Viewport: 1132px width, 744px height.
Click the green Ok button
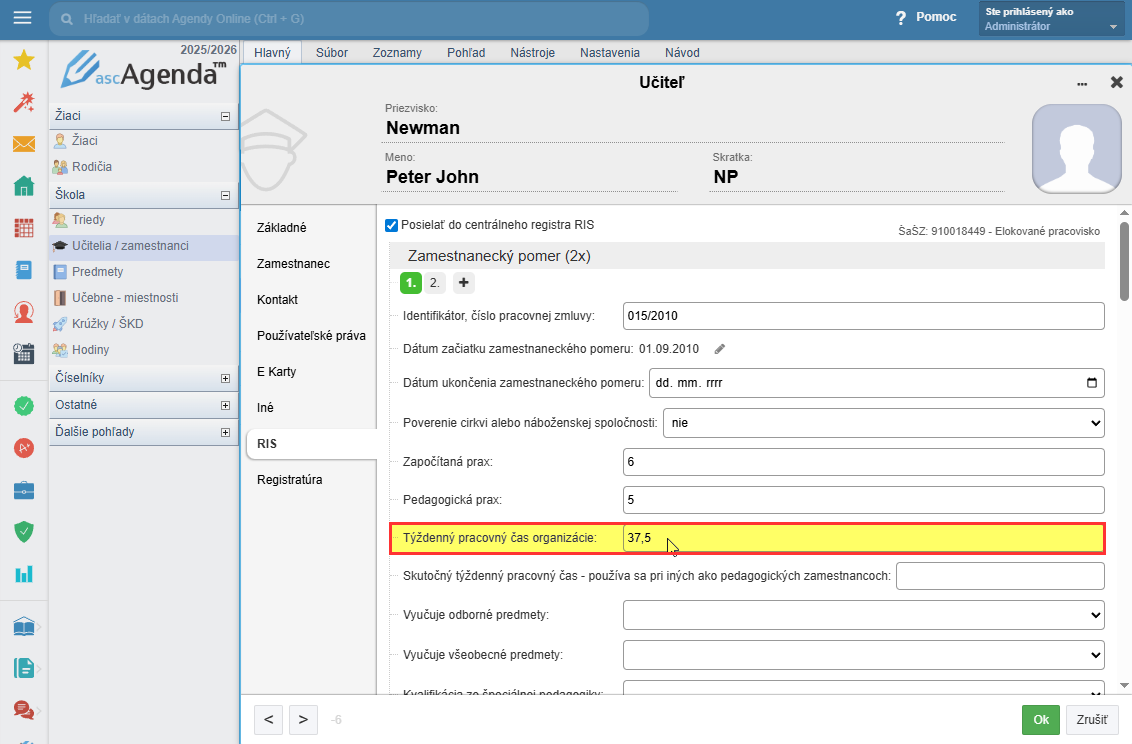tap(1040, 719)
